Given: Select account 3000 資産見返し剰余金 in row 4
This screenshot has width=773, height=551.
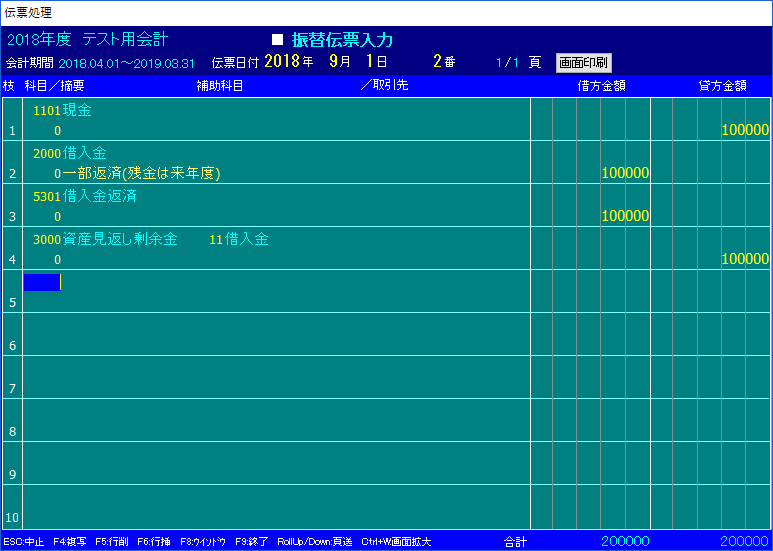Looking at the screenshot, I should point(105,240).
